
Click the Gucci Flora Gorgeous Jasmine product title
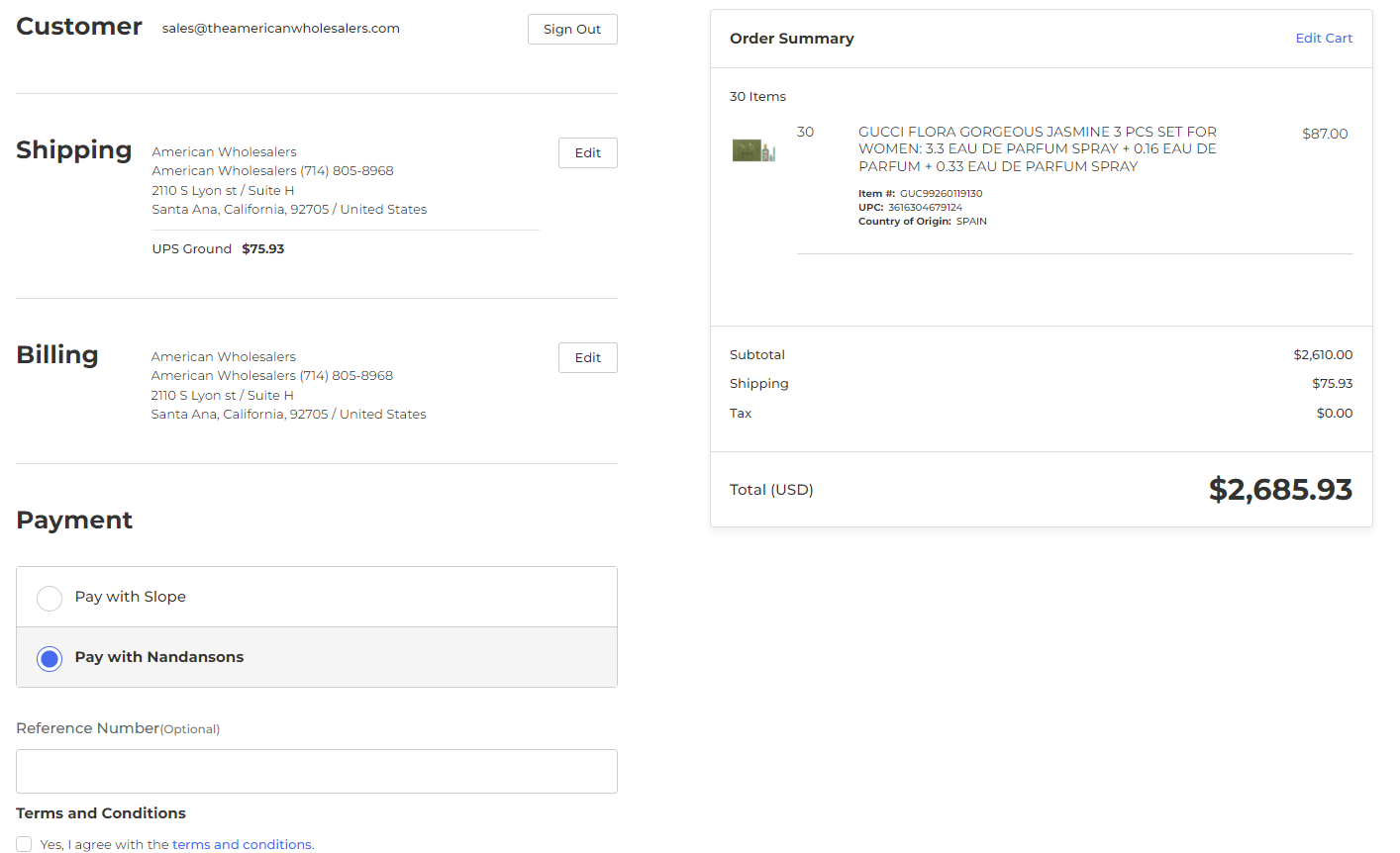coord(1038,149)
